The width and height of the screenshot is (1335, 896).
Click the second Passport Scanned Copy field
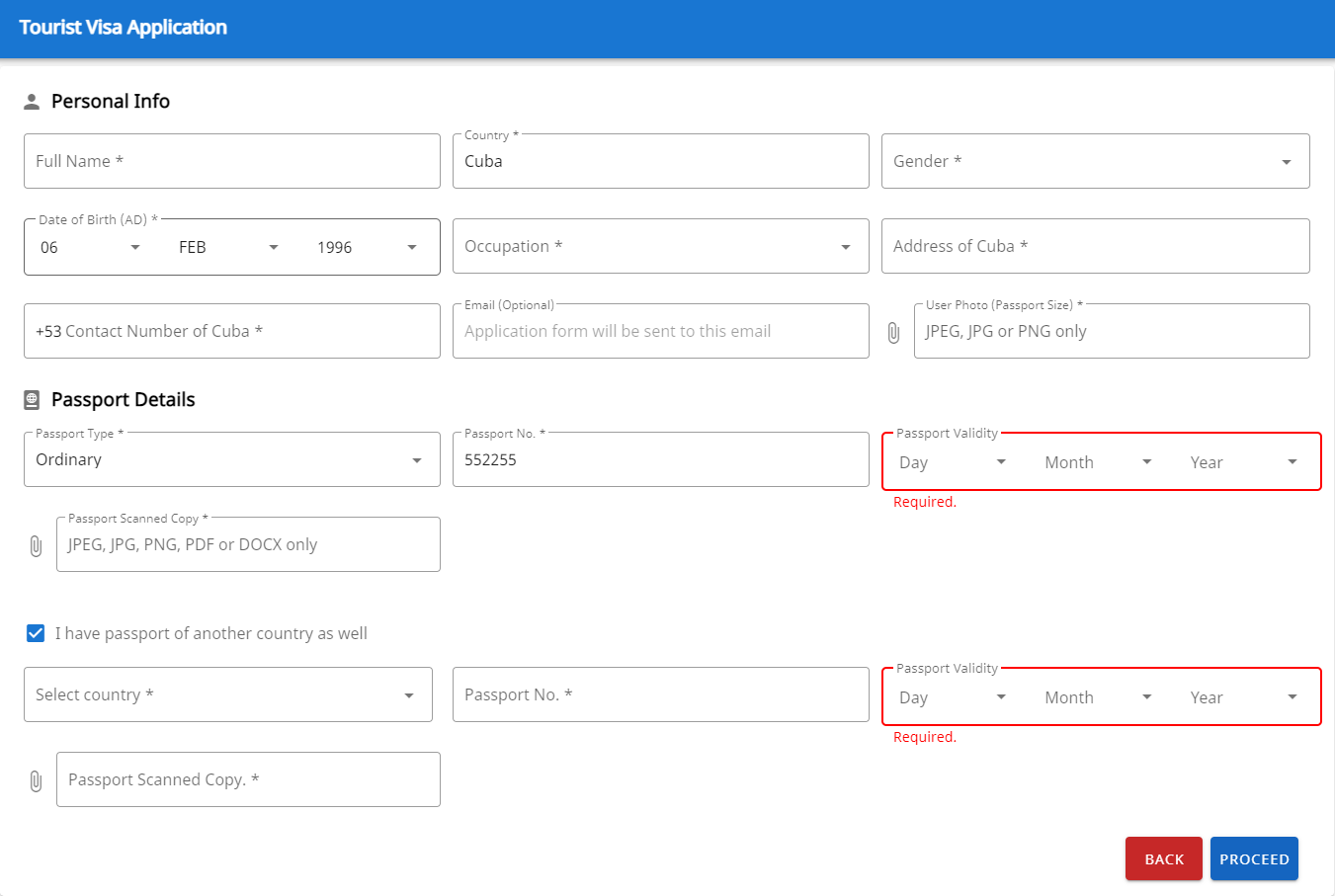(x=248, y=779)
